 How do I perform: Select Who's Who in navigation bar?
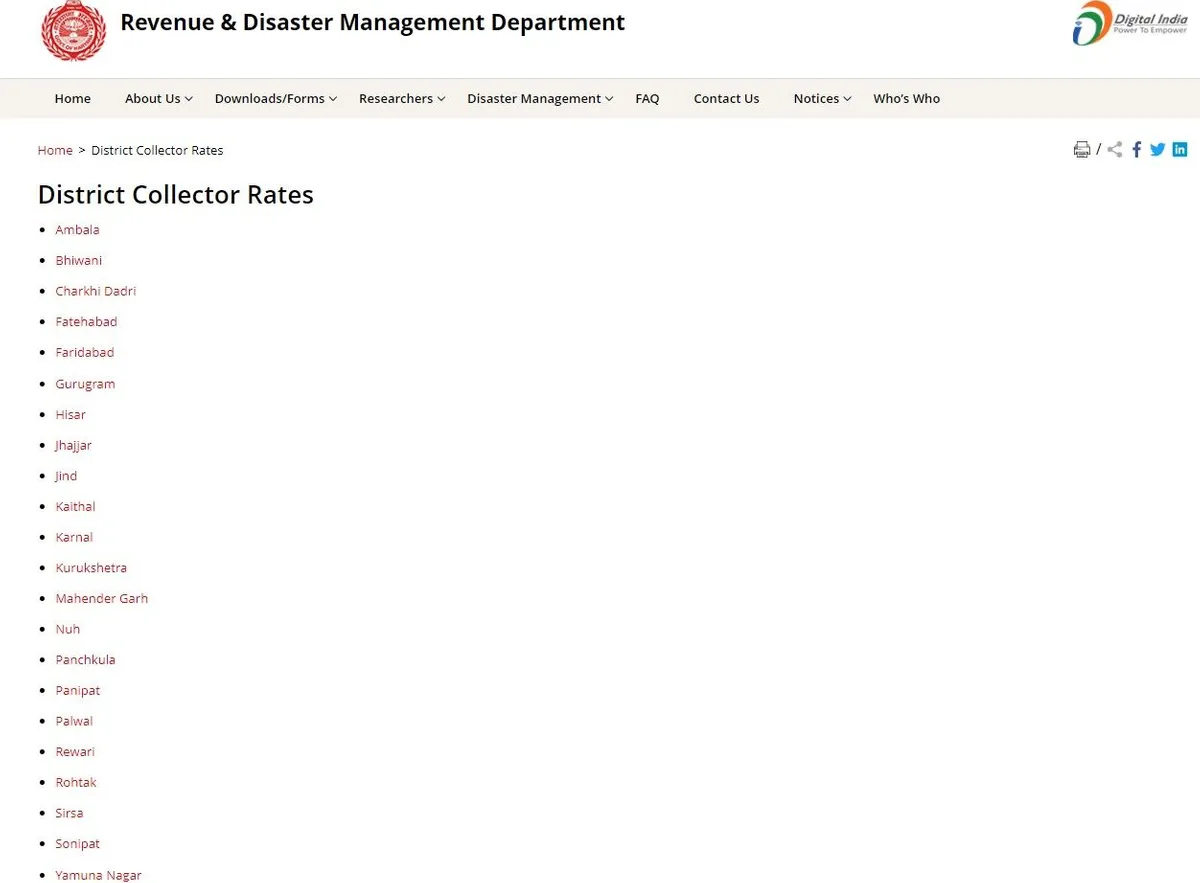pos(906,98)
